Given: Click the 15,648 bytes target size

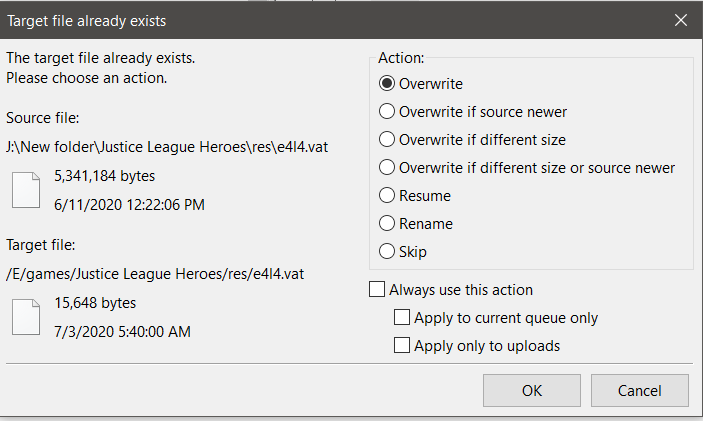Looking at the screenshot, I should (x=95, y=303).
